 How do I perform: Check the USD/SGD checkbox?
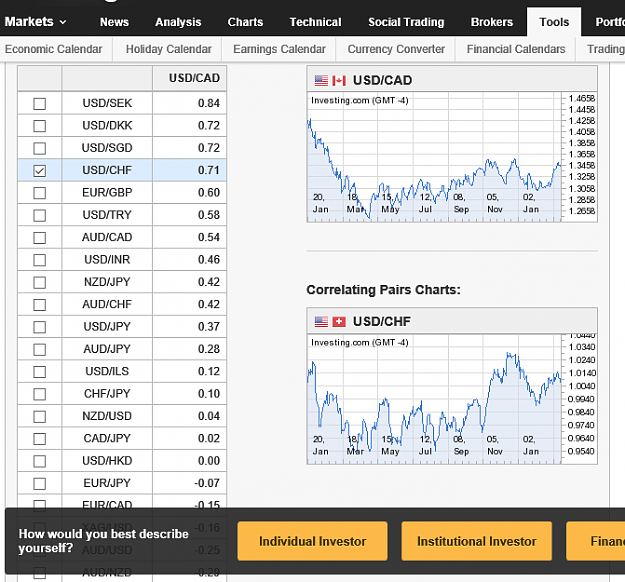(x=39, y=148)
